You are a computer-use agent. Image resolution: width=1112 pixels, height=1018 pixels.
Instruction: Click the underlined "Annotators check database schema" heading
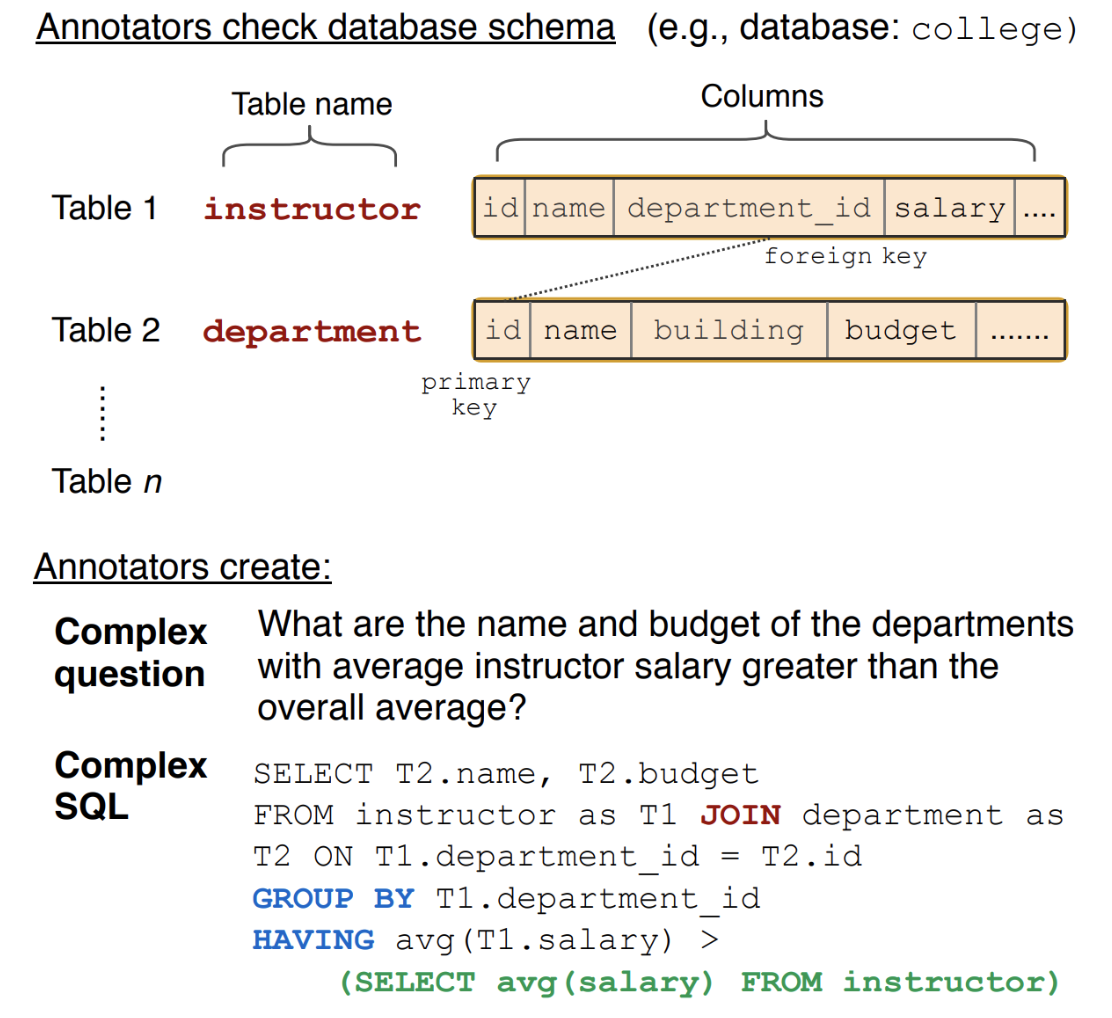click(x=325, y=28)
